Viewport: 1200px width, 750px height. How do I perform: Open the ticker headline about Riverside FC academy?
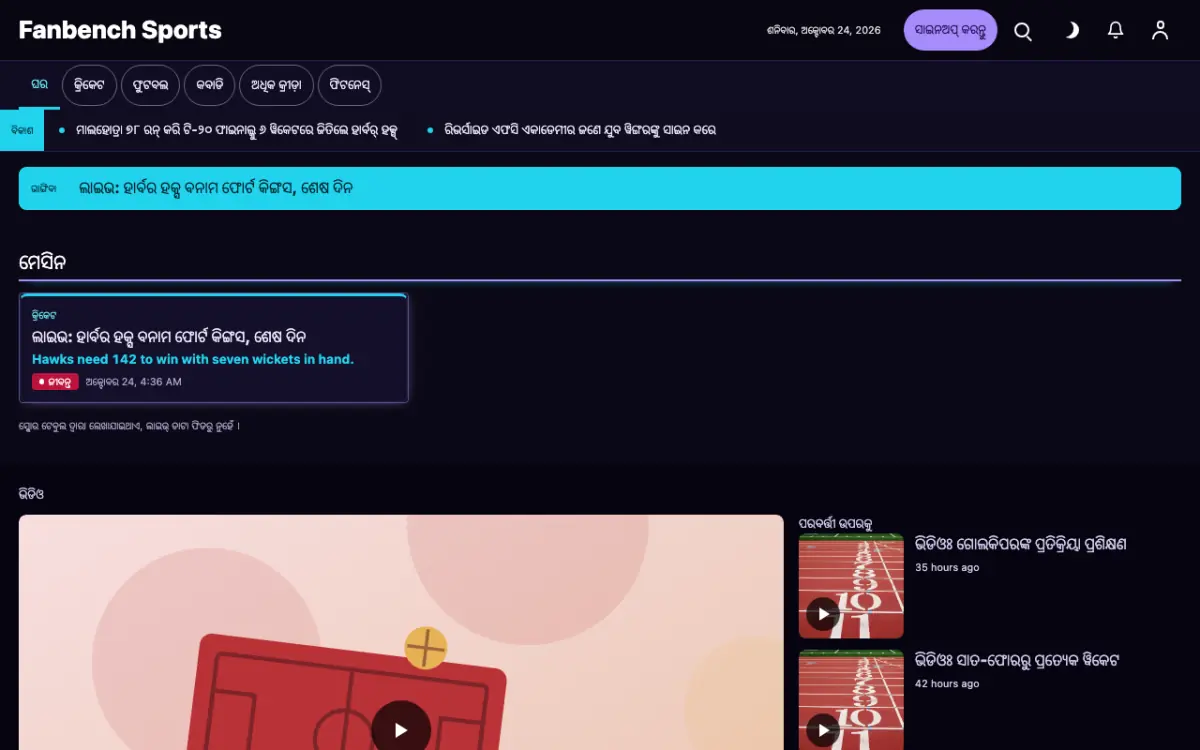pyautogui.click(x=580, y=130)
